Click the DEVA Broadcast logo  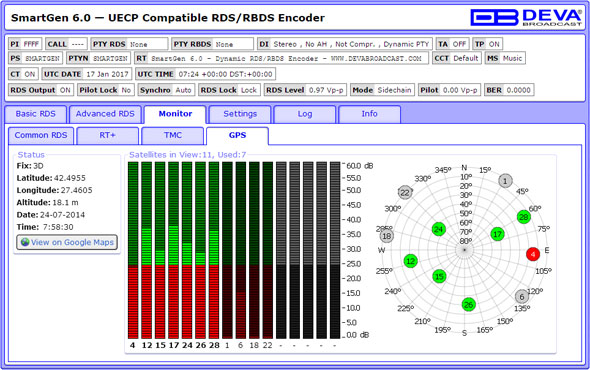click(x=526, y=17)
